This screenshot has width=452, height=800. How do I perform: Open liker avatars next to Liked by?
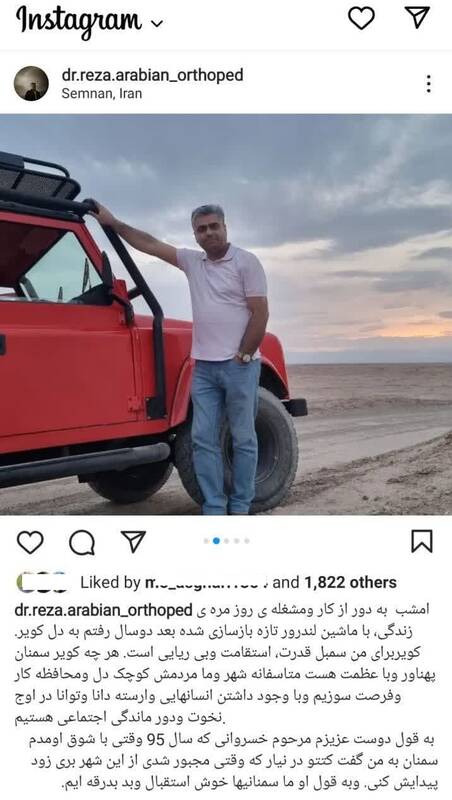click(x=42, y=582)
